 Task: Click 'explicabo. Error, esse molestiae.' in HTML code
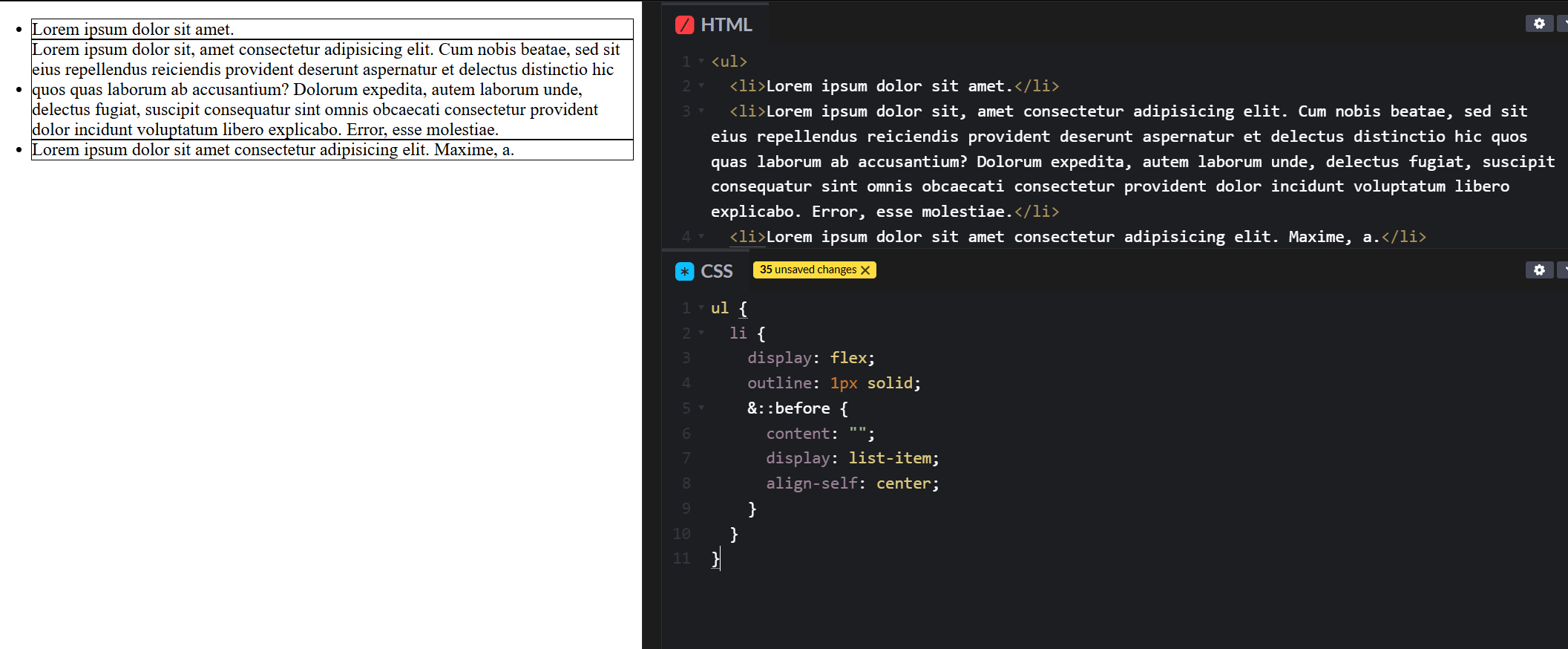(862, 212)
